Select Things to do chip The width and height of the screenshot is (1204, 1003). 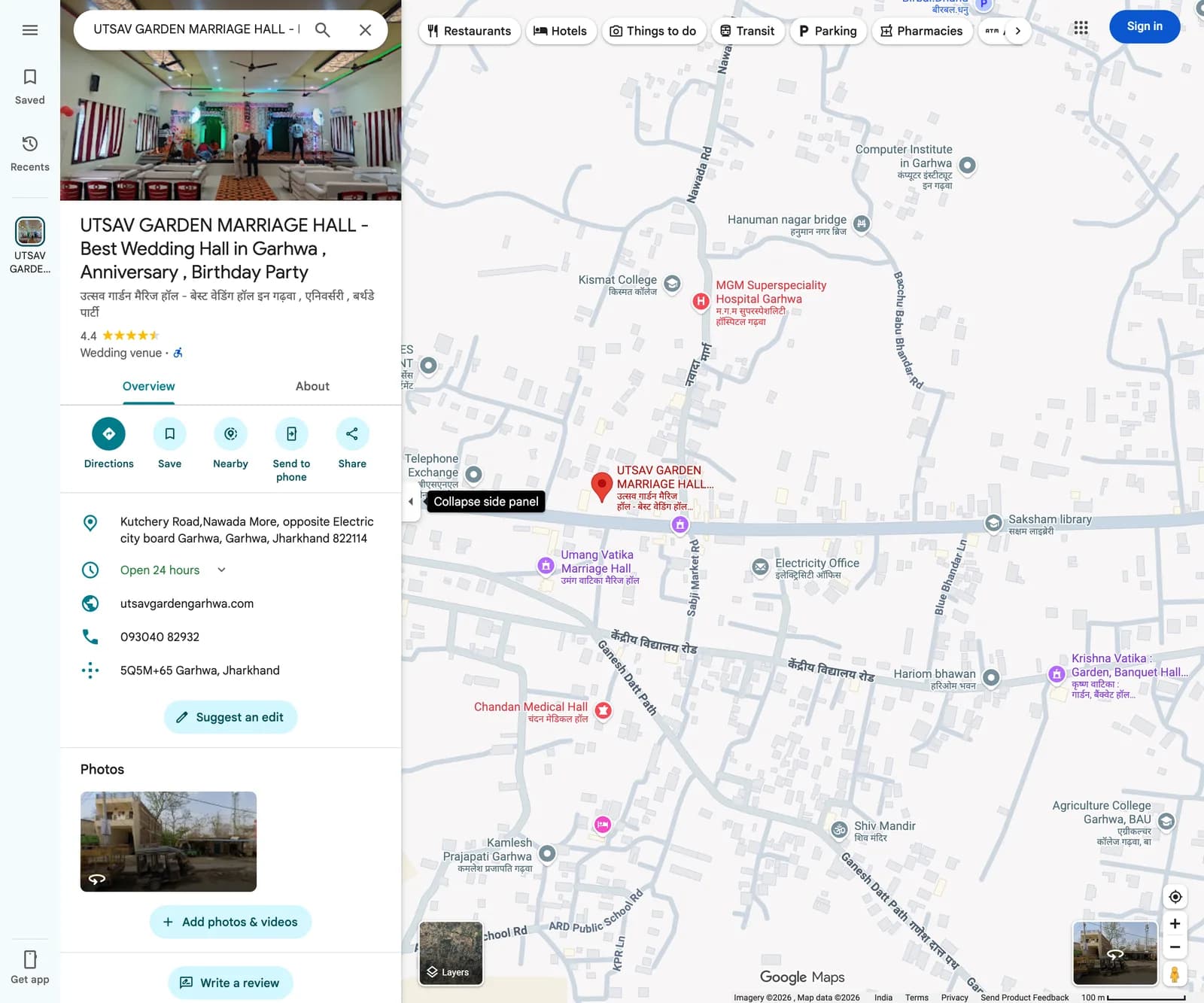click(653, 31)
